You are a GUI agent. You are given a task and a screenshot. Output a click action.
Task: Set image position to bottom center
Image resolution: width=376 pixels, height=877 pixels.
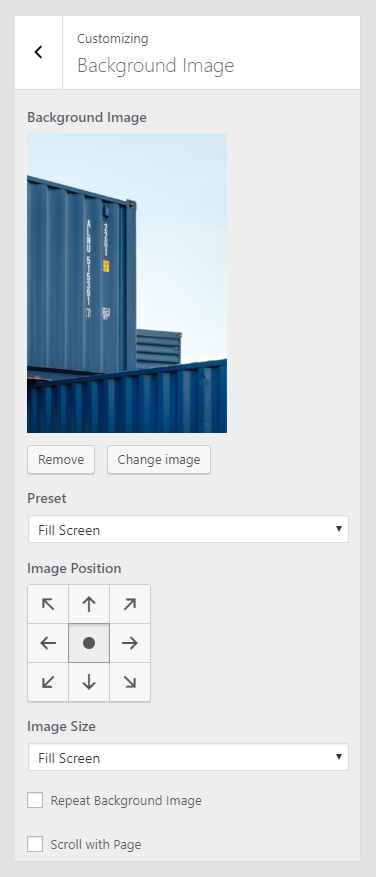(89, 682)
